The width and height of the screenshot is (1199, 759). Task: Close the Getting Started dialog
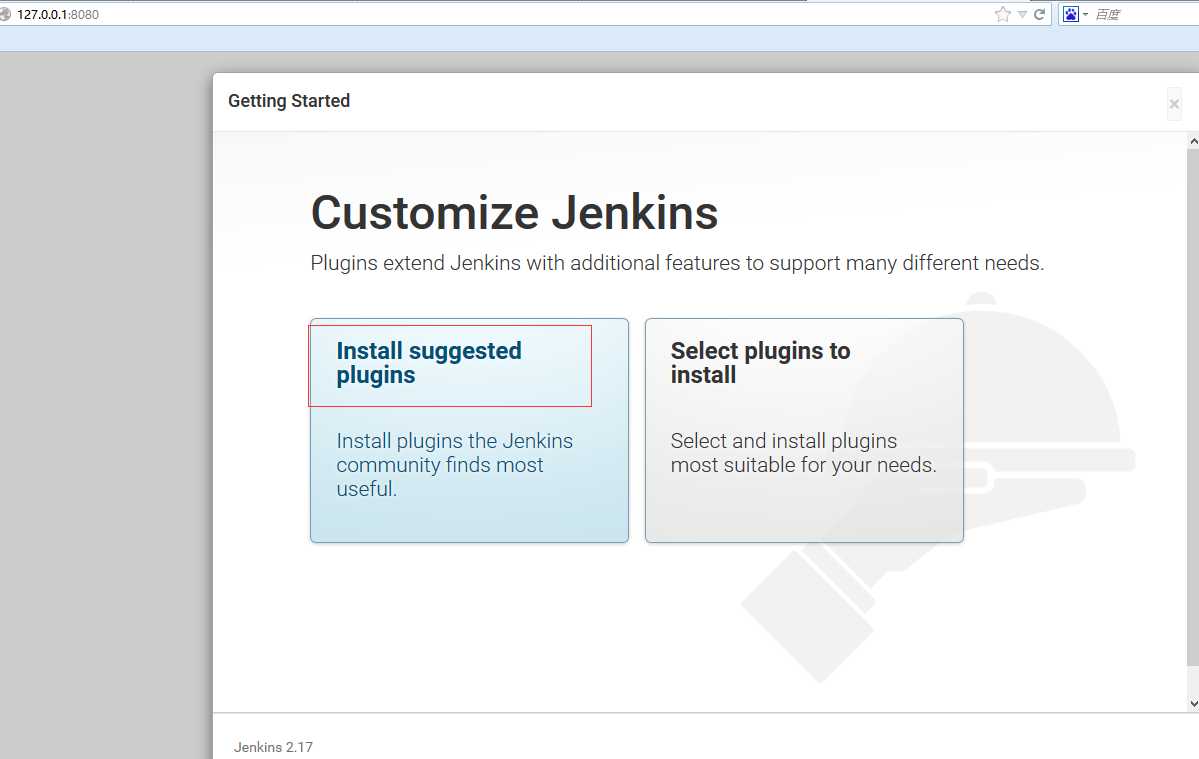1174,104
